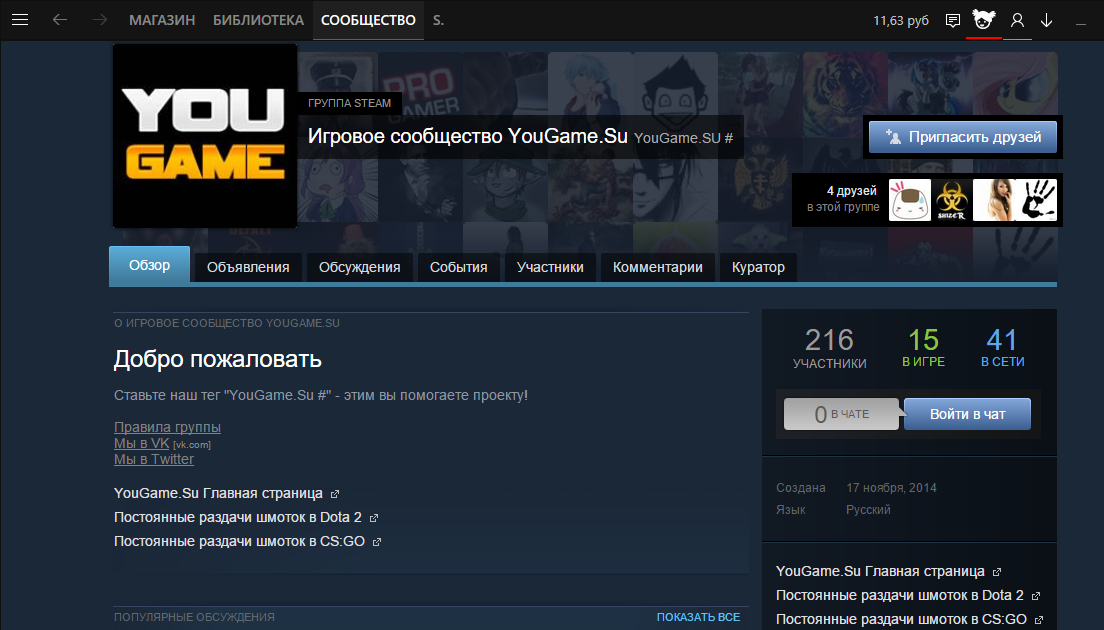Open the external-link icon beside the Dota 2 link in the main section
The width and height of the screenshot is (1104, 630).
(374, 518)
